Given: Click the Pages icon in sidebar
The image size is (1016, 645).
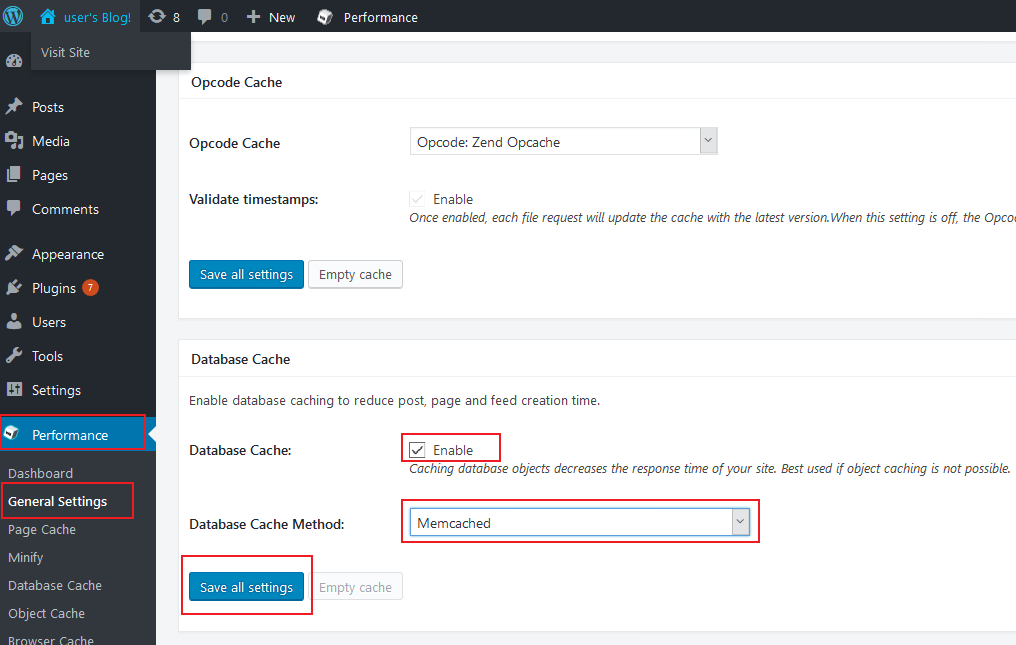Looking at the screenshot, I should click(x=14, y=174).
